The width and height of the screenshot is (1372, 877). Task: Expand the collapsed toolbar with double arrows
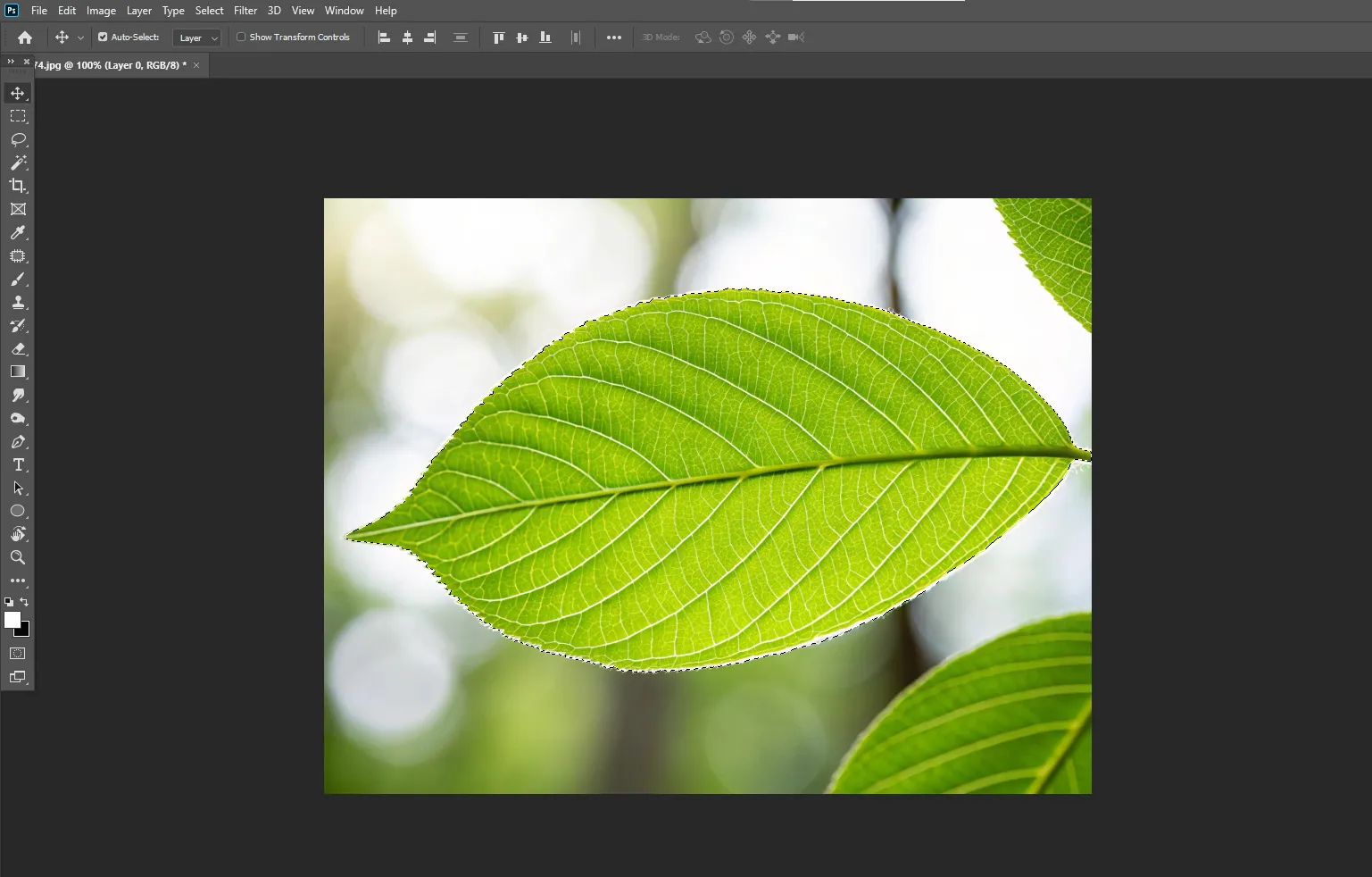11,62
